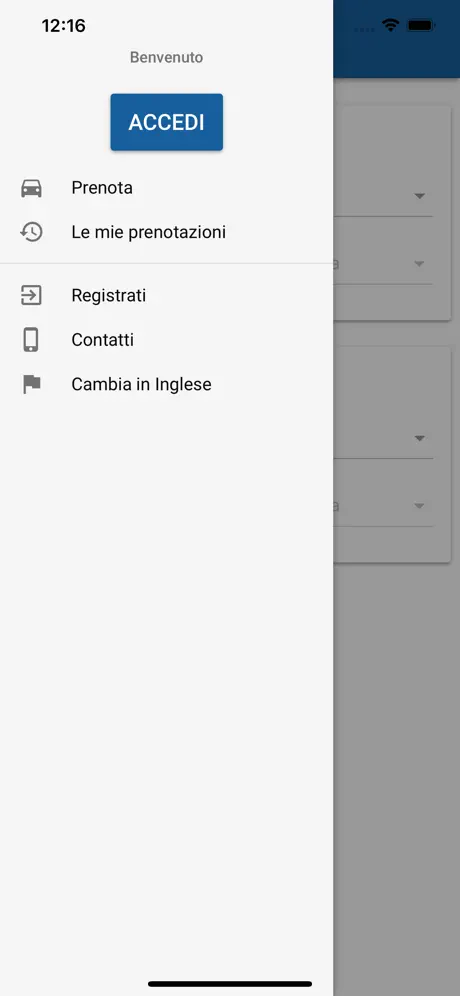Tap the history clock icon
The width and height of the screenshot is (460, 996).
(x=31, y=232)
